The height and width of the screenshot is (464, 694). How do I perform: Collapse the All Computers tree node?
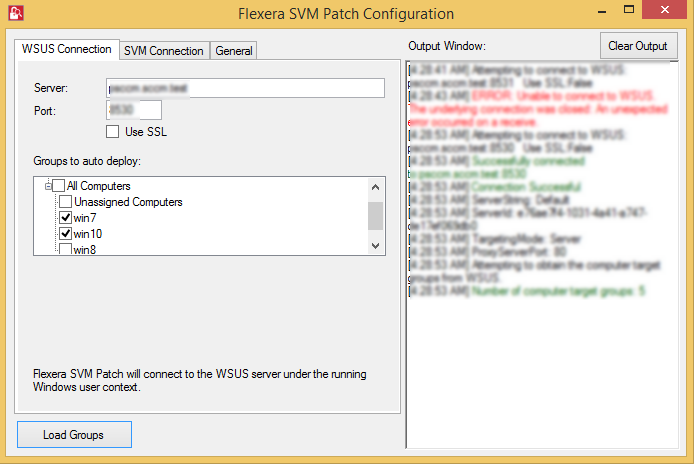coord(46,186)
